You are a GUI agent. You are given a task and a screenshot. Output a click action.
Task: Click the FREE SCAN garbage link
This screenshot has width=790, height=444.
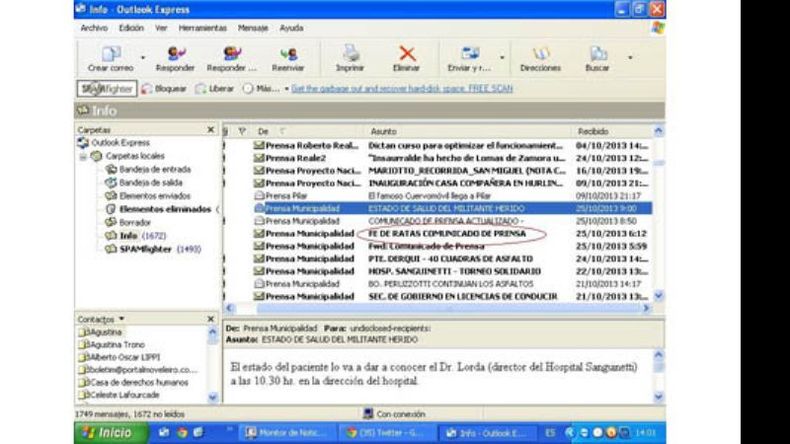tap(402, 89)
